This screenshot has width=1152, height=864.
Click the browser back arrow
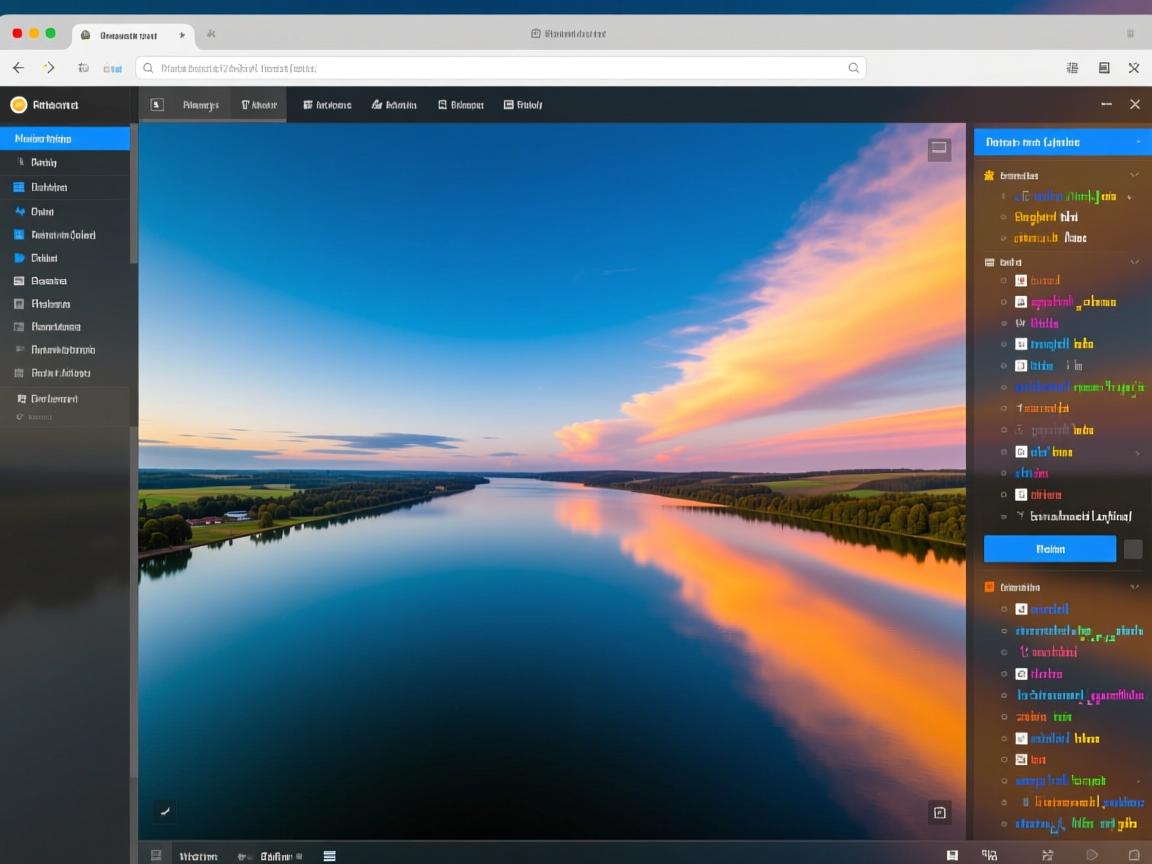(18, 68)
